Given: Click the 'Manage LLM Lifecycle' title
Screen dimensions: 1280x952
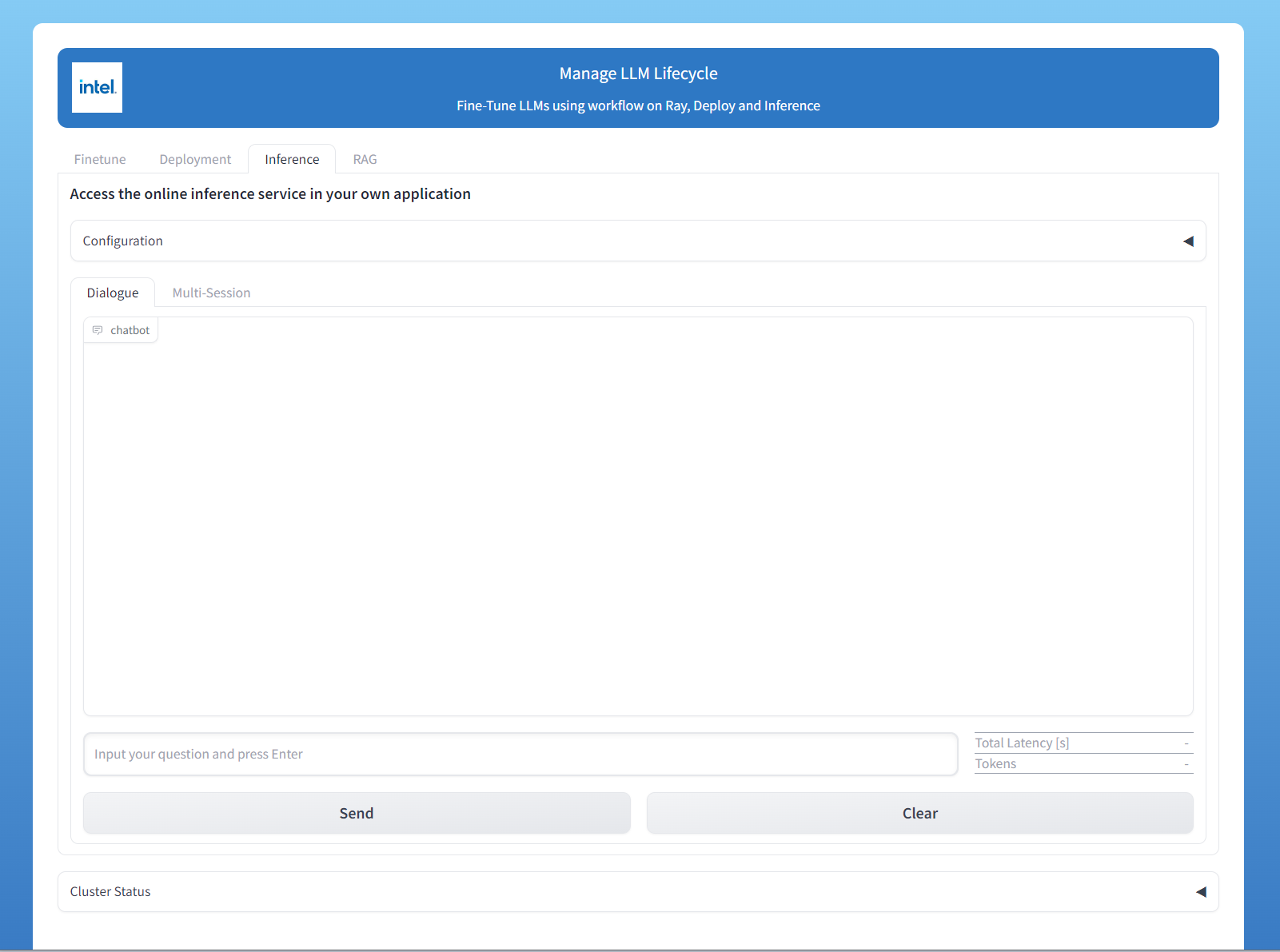Looking at the screenshot, I should (638, 74).
